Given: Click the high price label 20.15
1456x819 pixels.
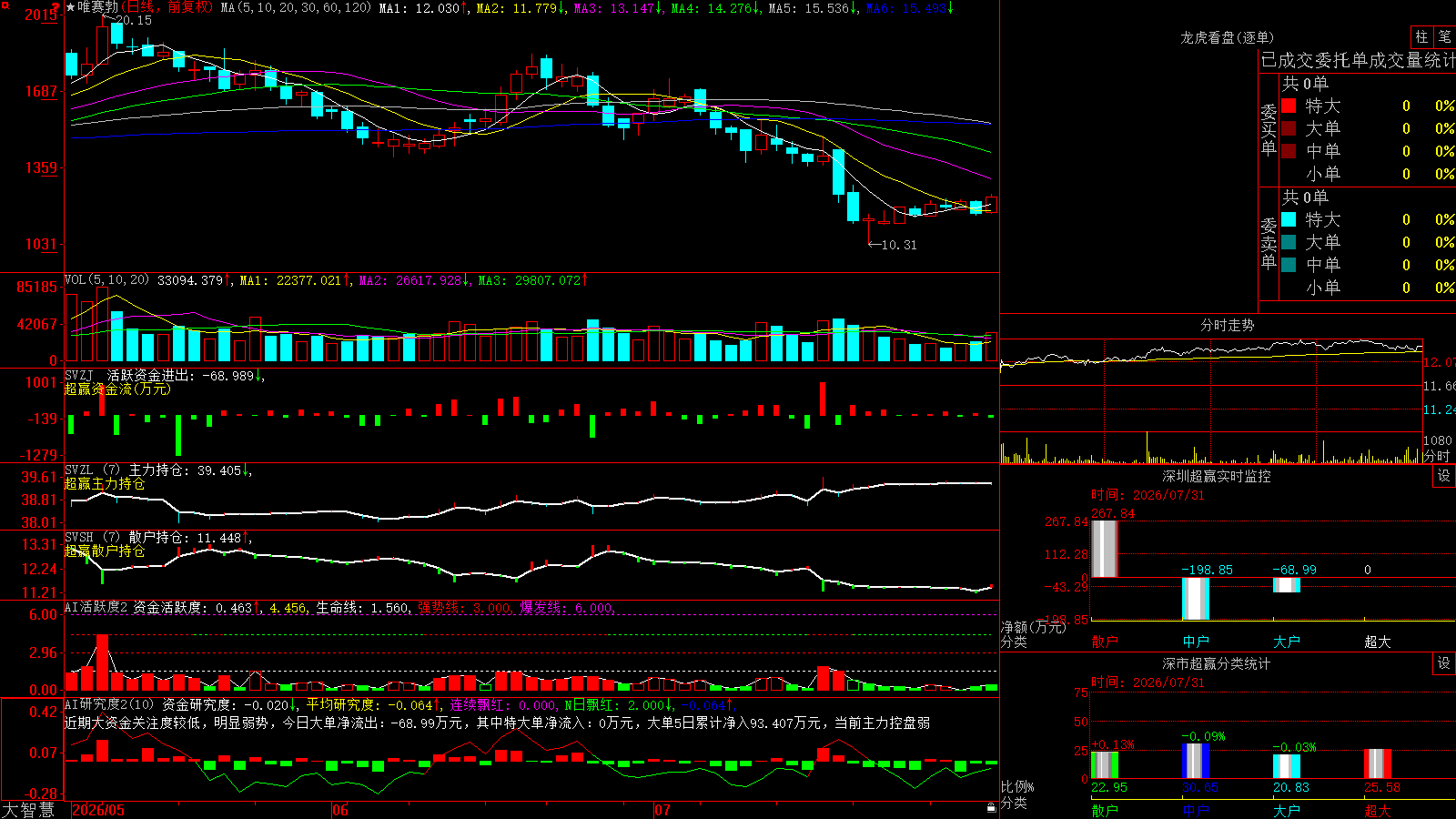Looking at the screenshot, I should pos(134,20).
